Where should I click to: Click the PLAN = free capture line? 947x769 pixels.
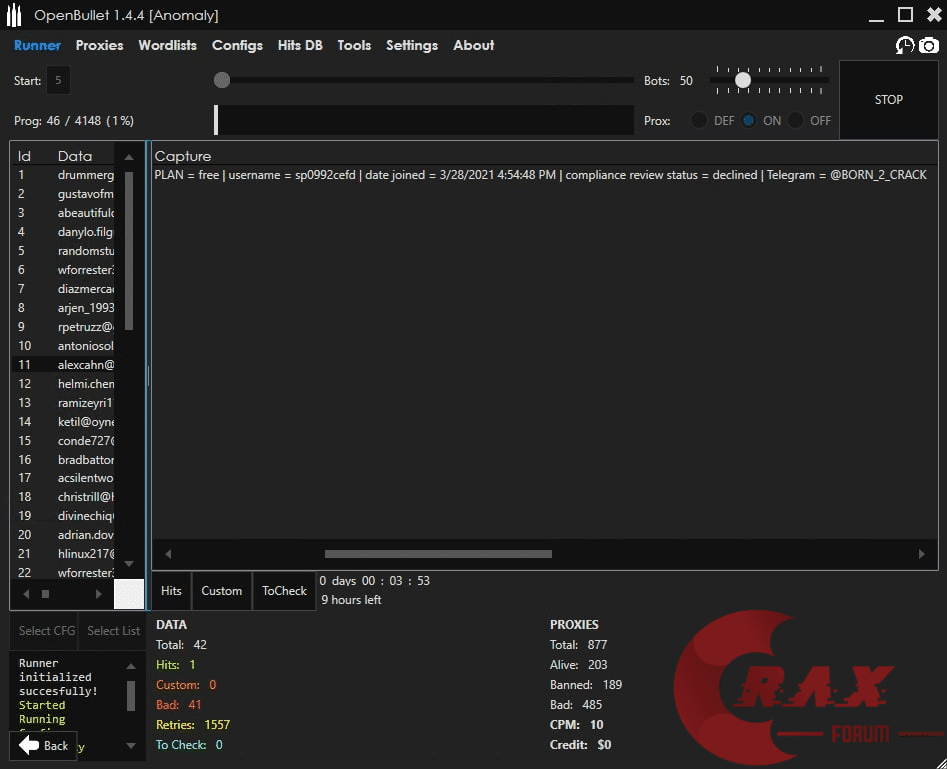click(x=541, y=175)
